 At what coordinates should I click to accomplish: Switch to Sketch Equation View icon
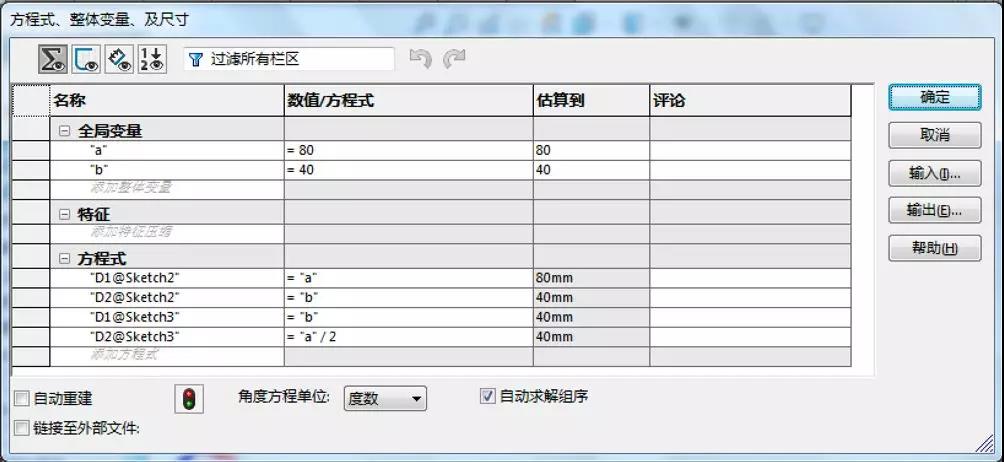tap(86, 59)
